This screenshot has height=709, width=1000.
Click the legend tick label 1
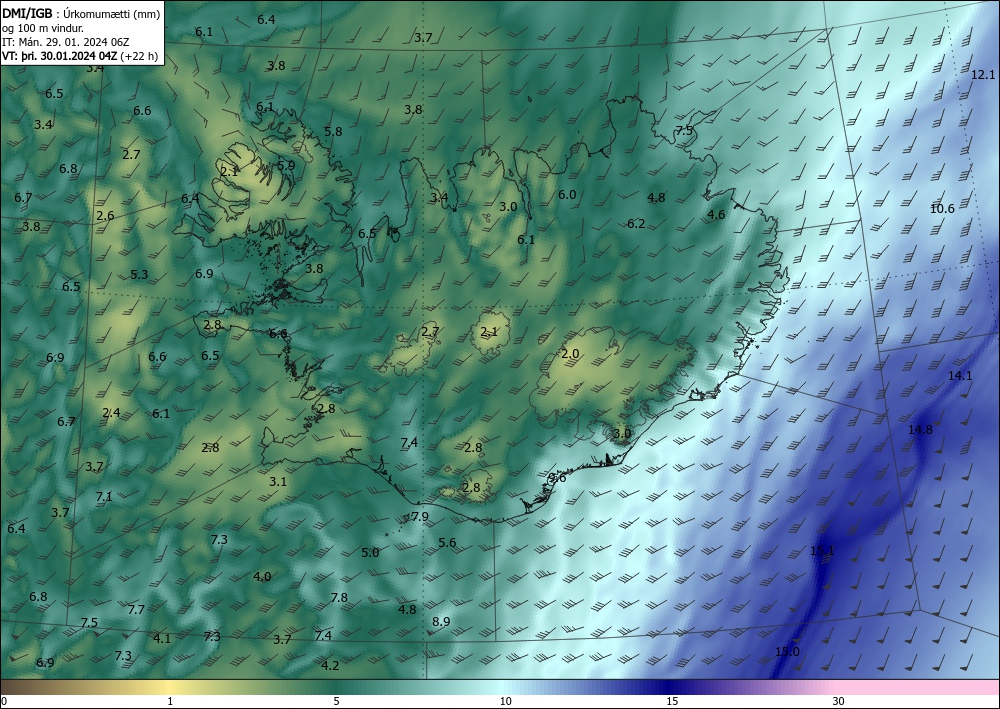tap(170, 701)
